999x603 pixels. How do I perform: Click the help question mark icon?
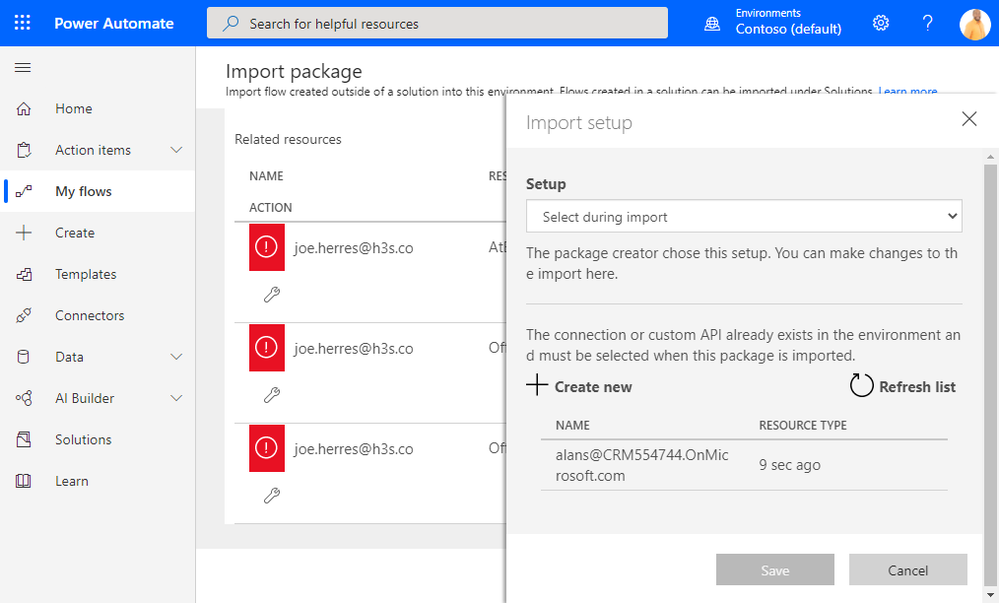(x=927, y=23)
